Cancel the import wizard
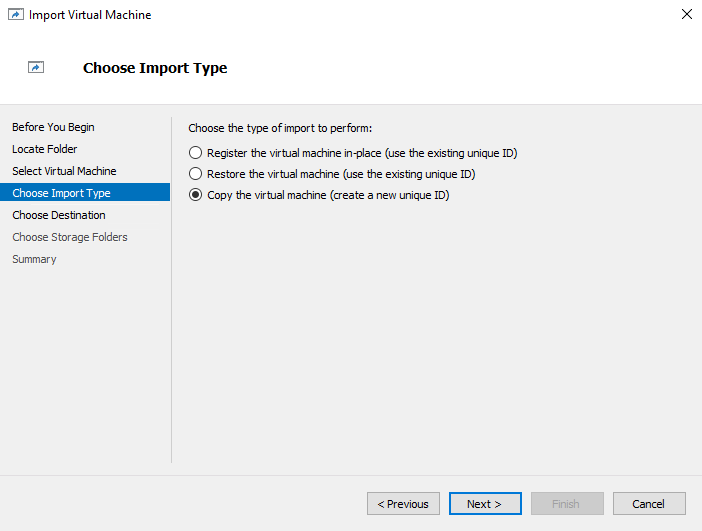Viewport: 702px width, 531px height. (649, 504)
